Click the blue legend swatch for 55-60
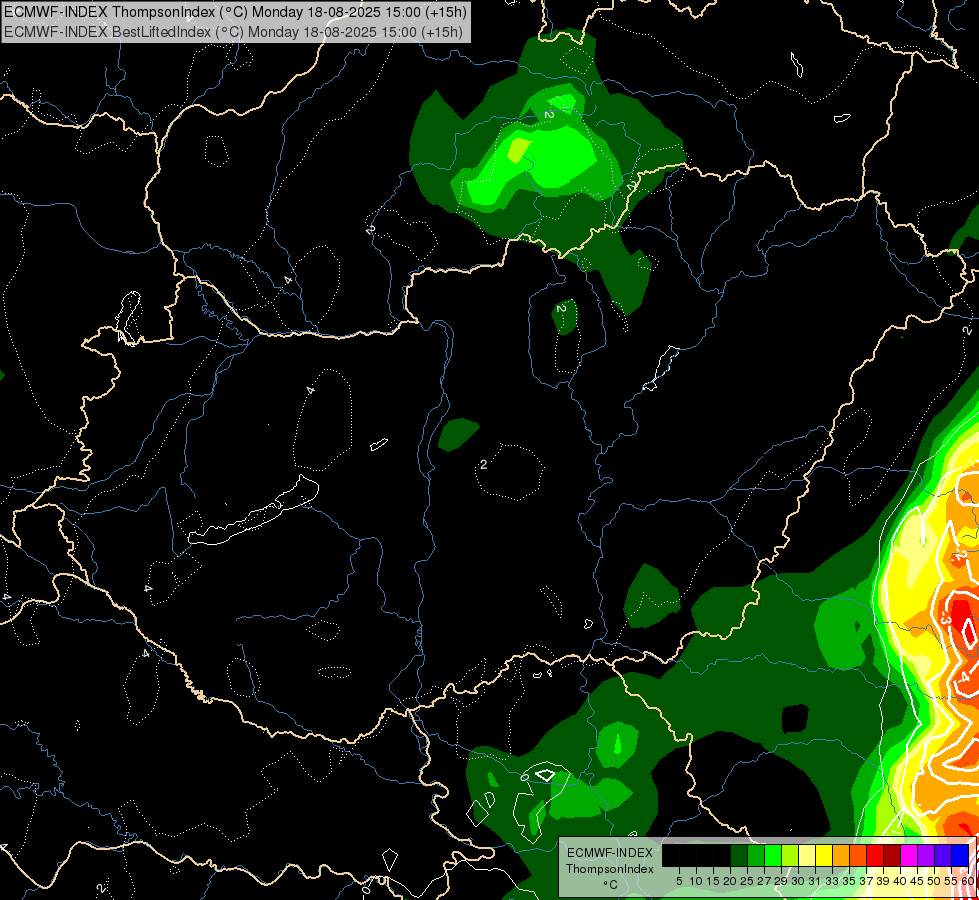The height and width of the screenshot is (900, 979). 960,855
